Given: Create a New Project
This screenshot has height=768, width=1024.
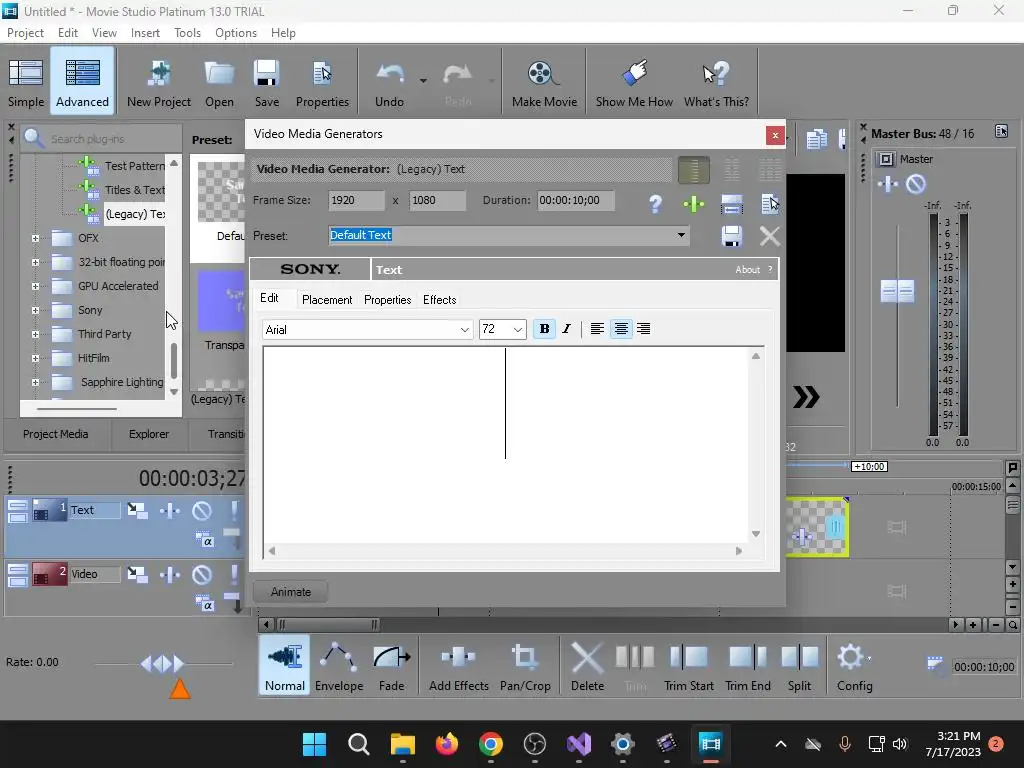Looking at the screenshot, I should (x=159, y=82).
